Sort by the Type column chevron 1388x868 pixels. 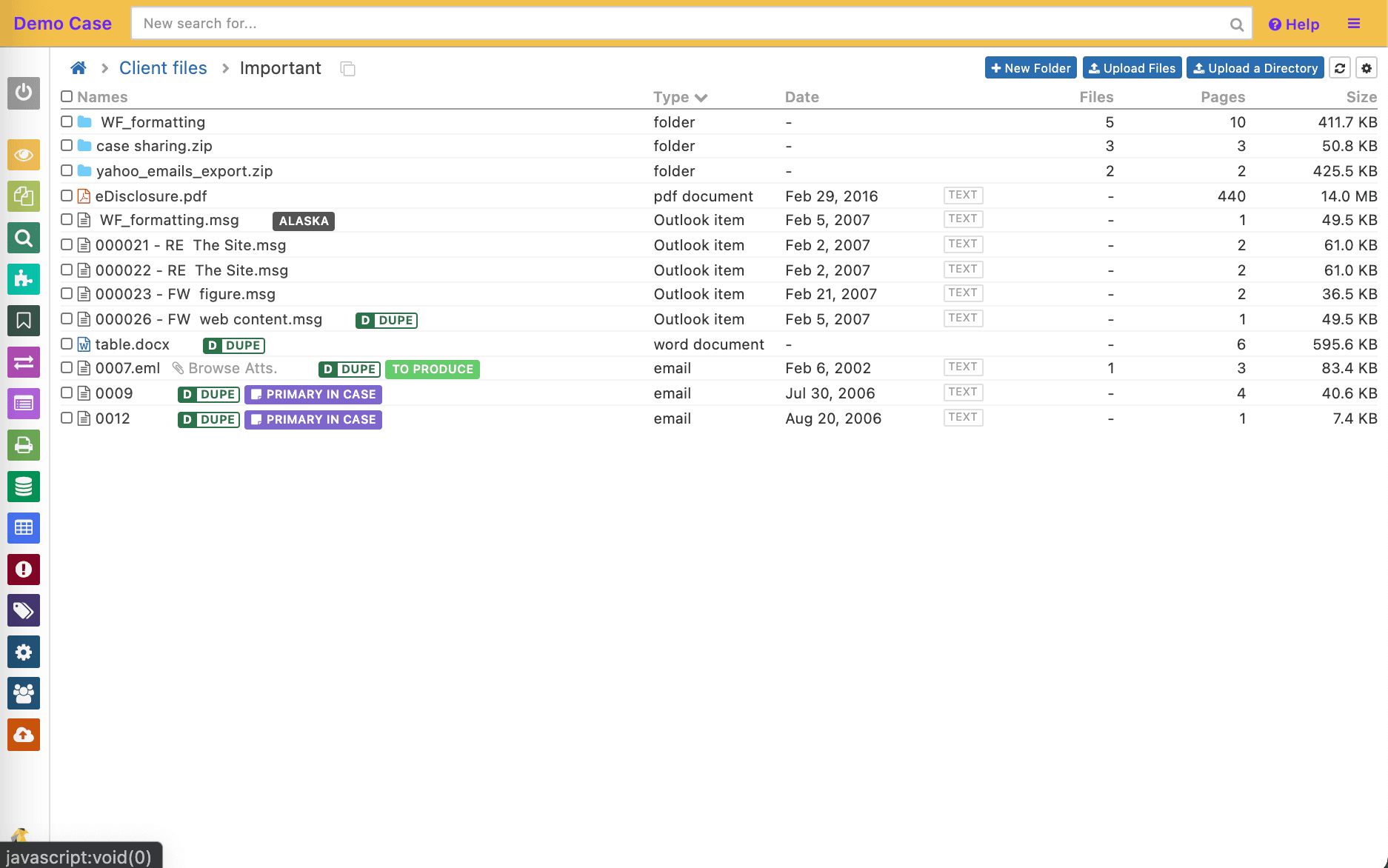[701, 98]
